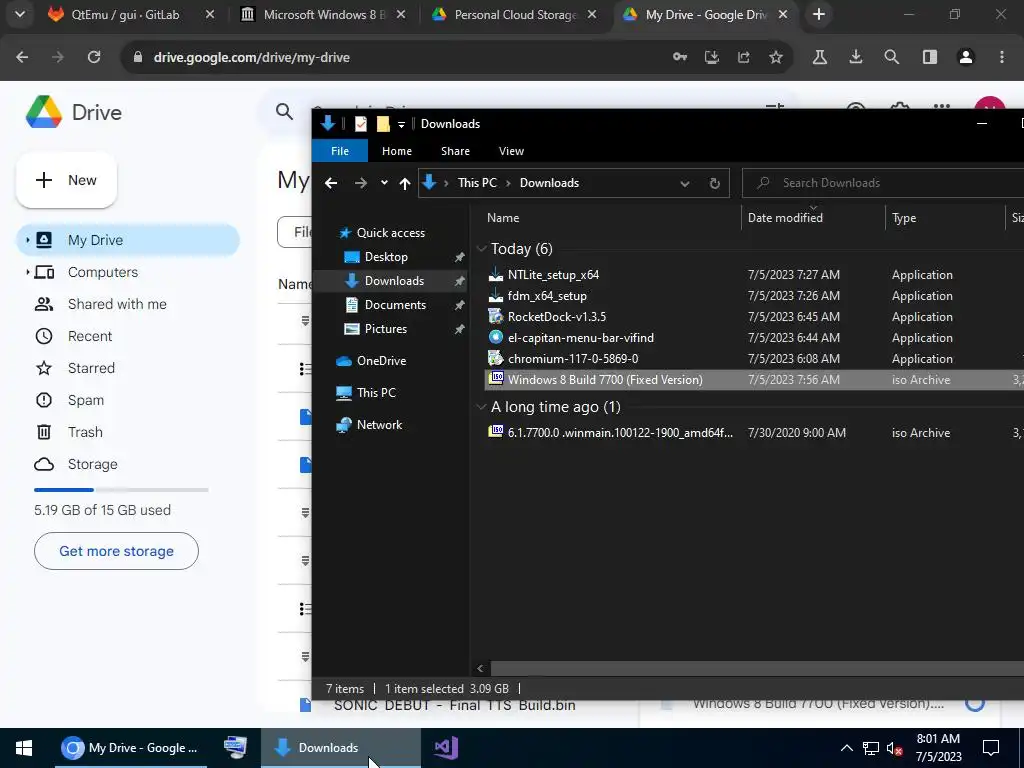
Task: Refresh the Downloads folder
Action: coord(714,184)
